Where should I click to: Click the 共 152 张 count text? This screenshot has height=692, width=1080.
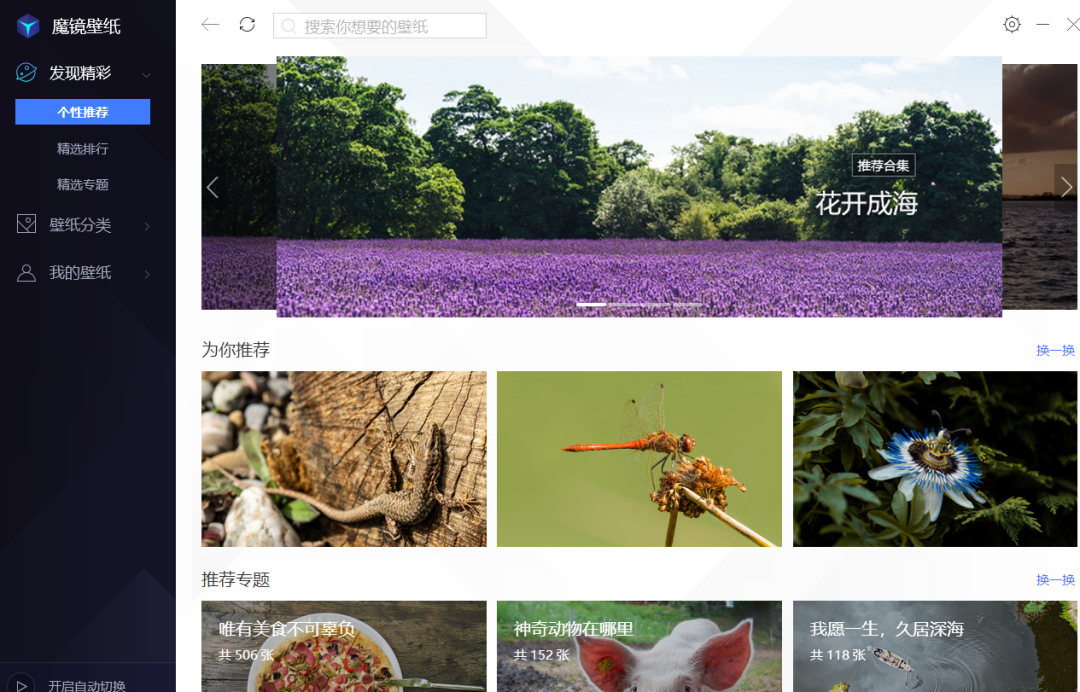541,655
